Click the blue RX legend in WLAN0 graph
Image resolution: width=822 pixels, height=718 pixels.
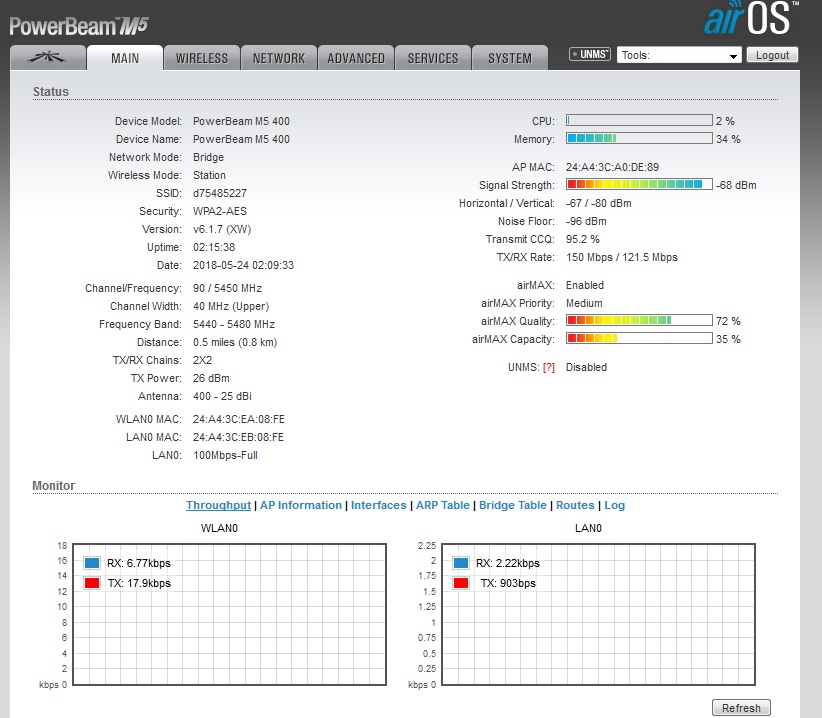[x=92, y=563]
